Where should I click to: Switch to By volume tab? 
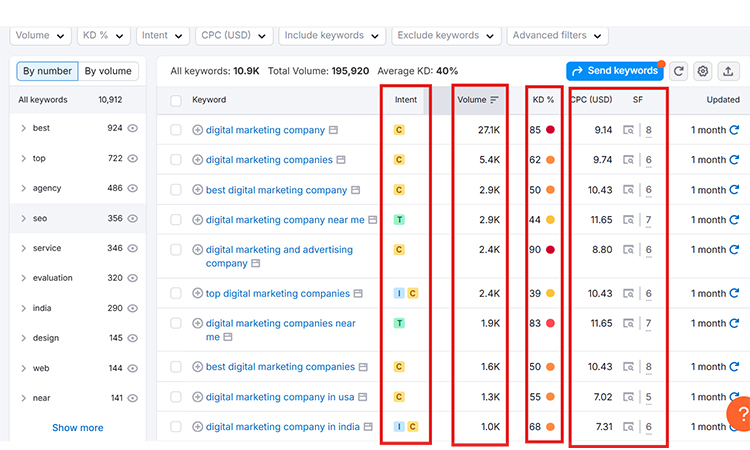108,71
